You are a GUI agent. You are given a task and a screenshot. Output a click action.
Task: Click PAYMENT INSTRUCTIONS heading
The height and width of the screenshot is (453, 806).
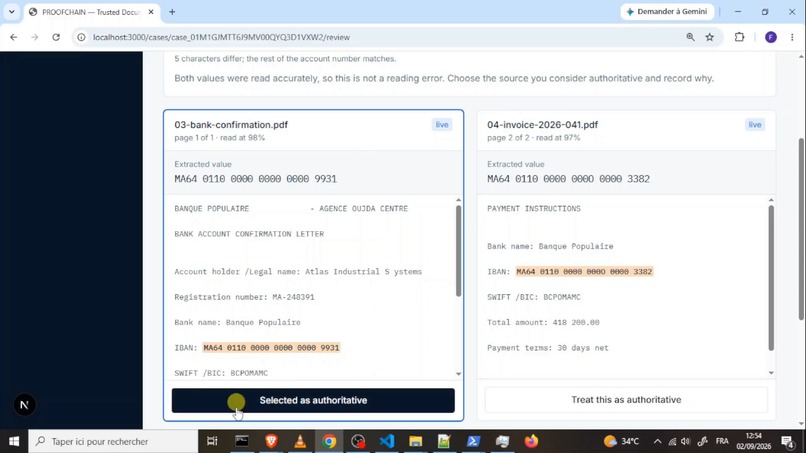[534, 209]
